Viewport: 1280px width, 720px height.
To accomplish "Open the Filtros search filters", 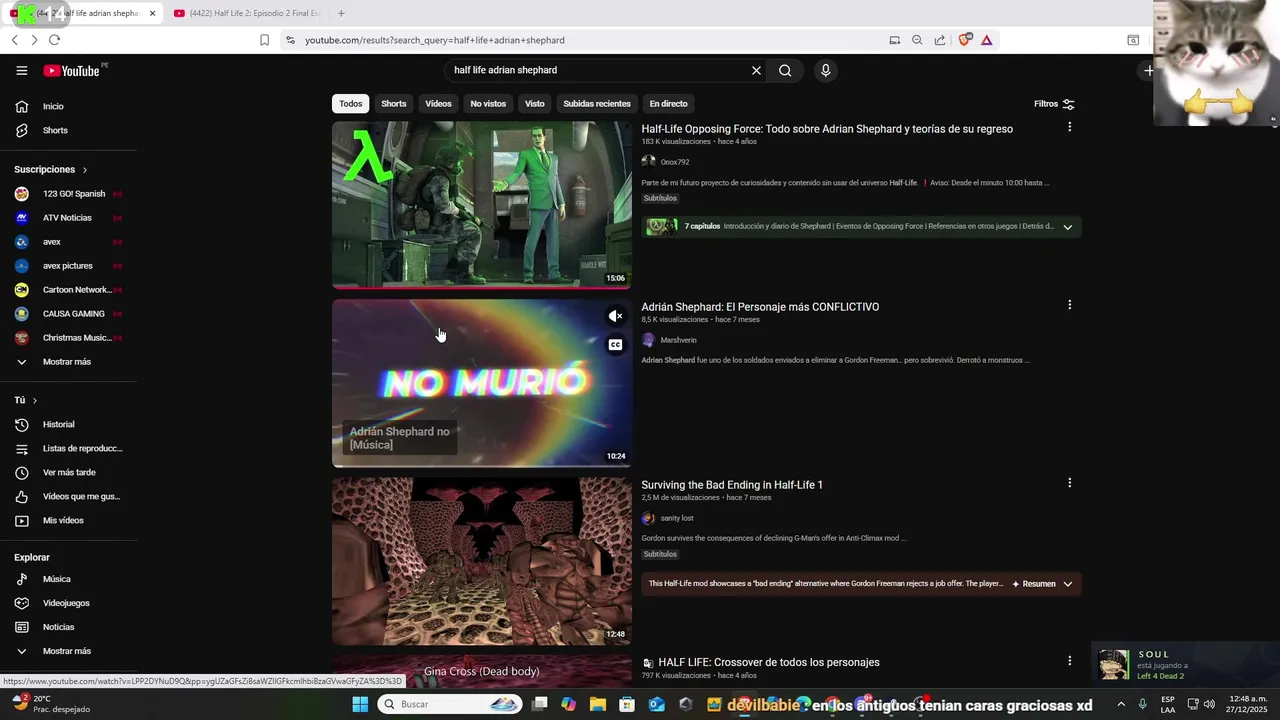I will (x=1054, y=104).
